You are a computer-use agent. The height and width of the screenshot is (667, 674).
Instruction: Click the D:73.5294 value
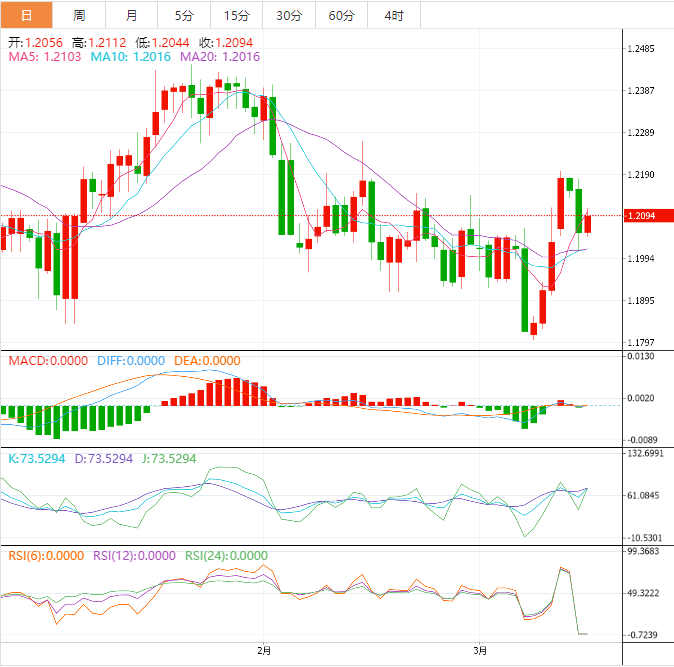pyautogui.click(x=104, y=459)
